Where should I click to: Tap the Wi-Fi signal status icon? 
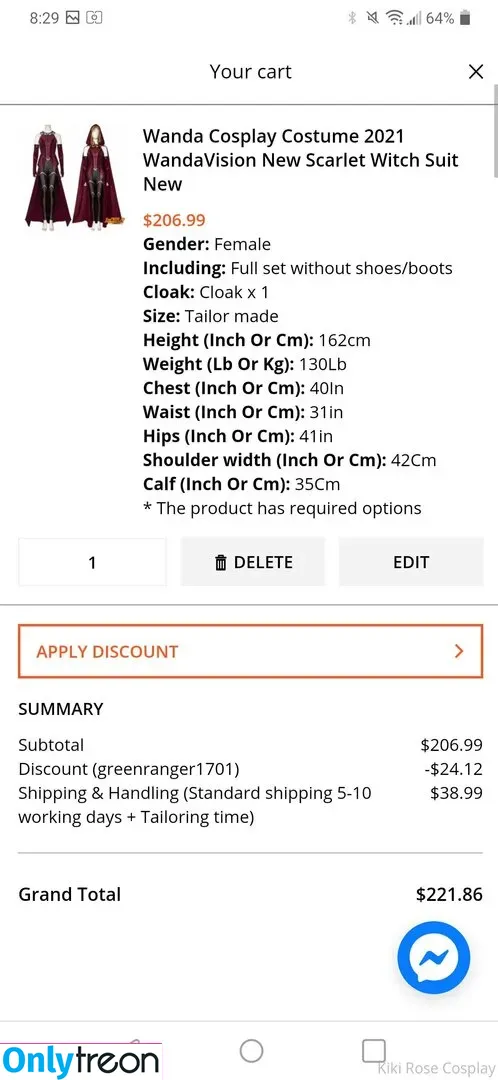click(x=395, y=18)
